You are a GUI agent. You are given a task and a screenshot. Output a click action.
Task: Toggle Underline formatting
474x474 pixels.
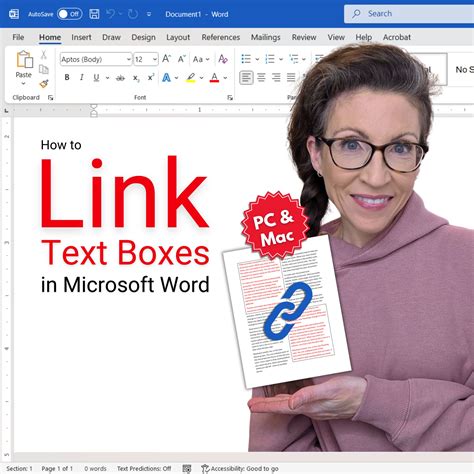tap(96, 78)
